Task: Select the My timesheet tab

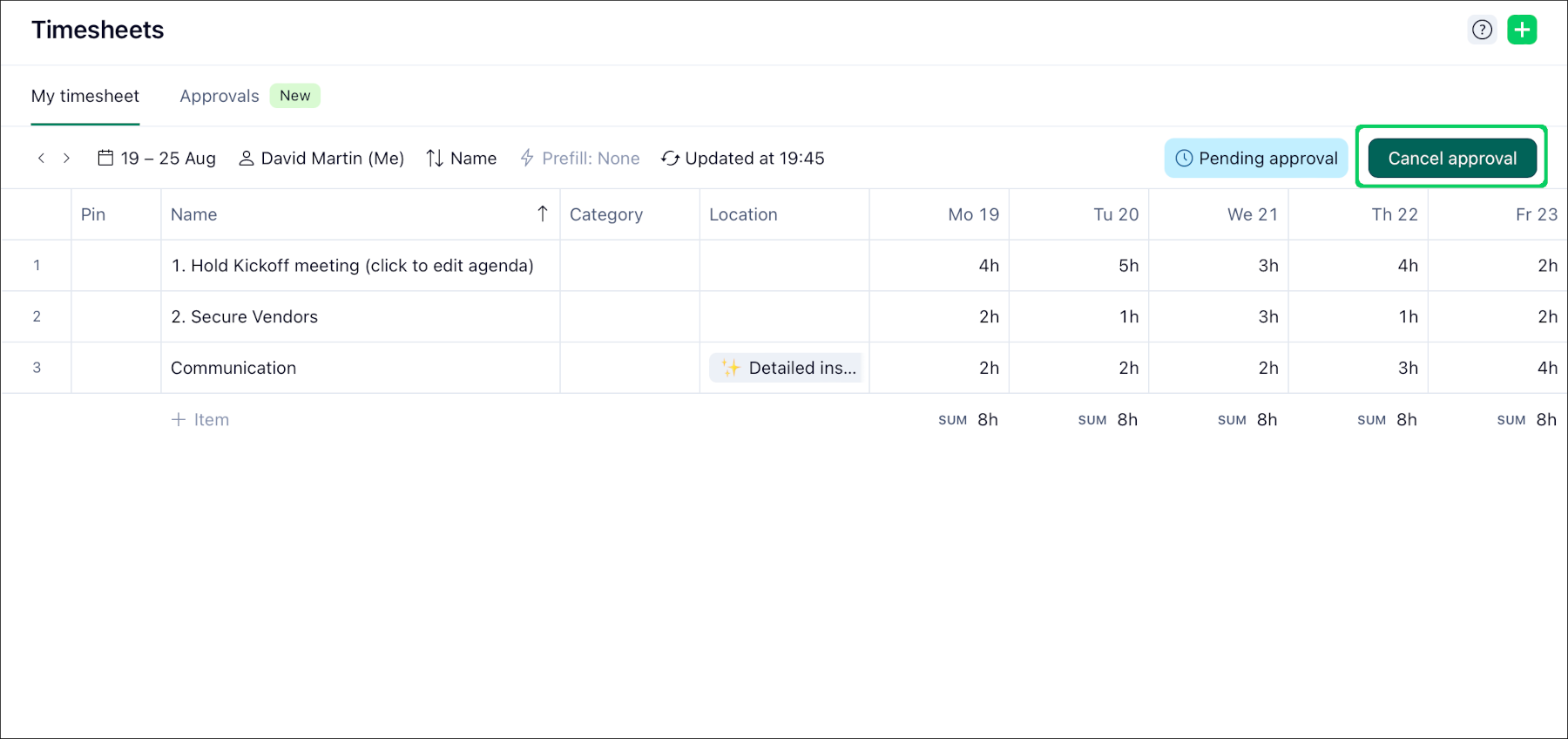Action: (85, 96)
